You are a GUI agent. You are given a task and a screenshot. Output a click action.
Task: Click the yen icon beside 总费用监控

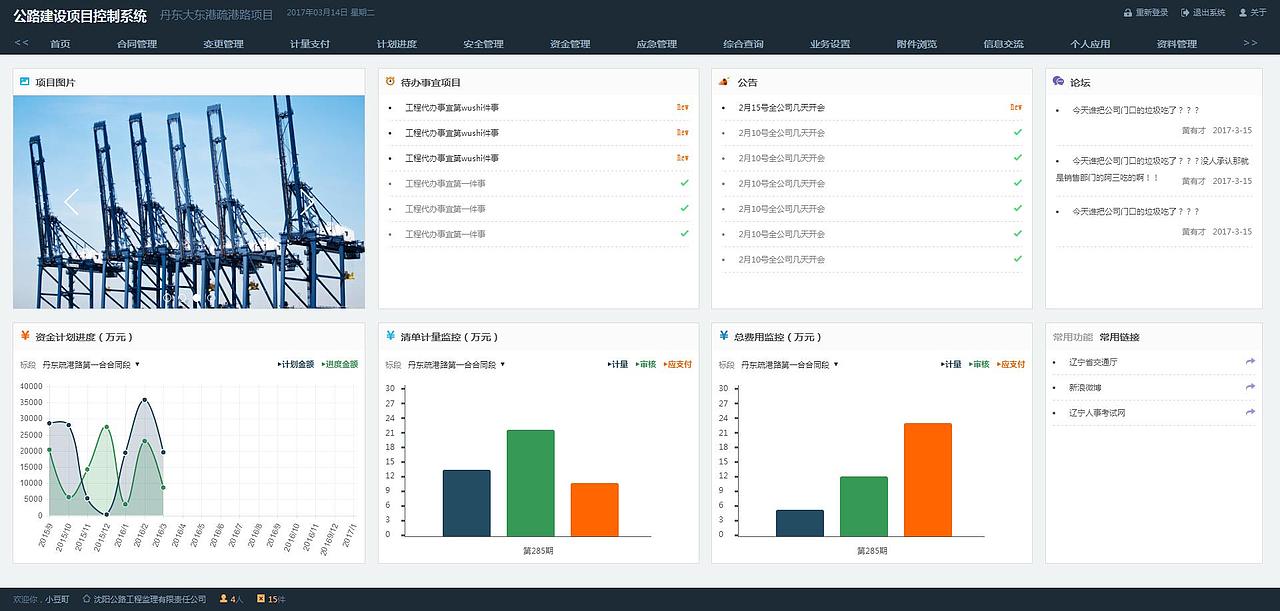tap(723, 336)
